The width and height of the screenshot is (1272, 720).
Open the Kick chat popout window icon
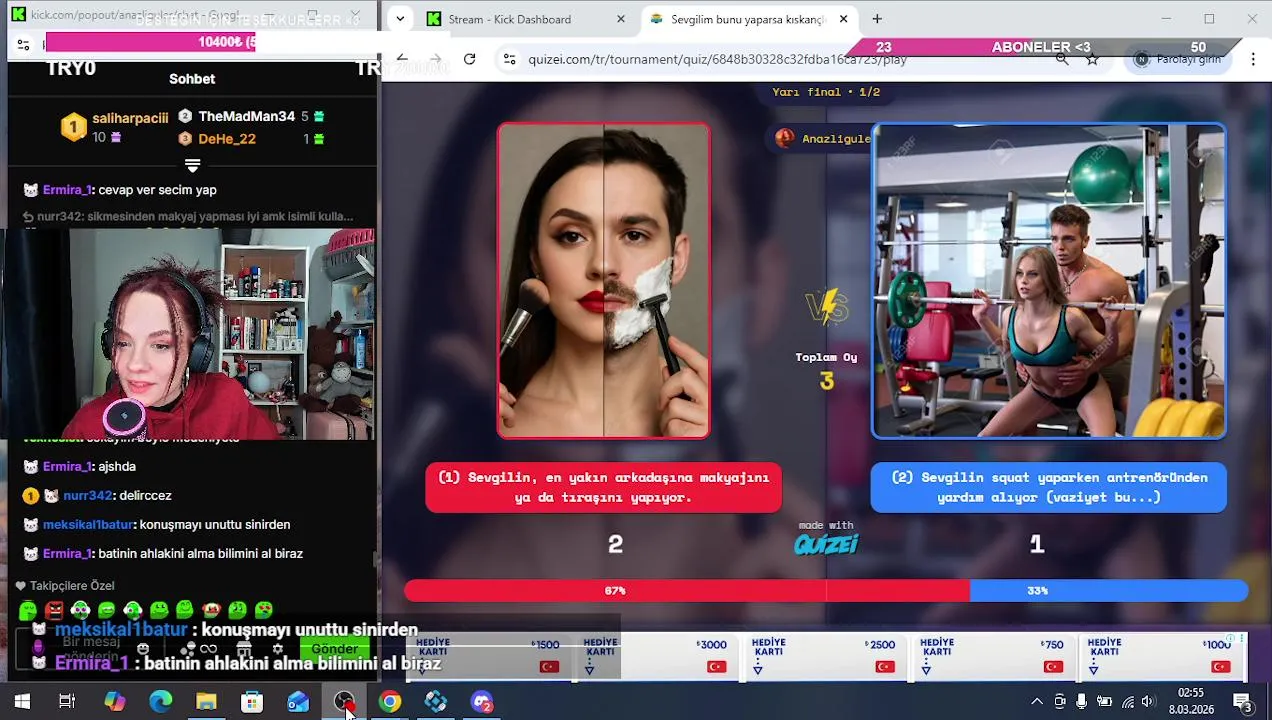(x=18, y=15)
